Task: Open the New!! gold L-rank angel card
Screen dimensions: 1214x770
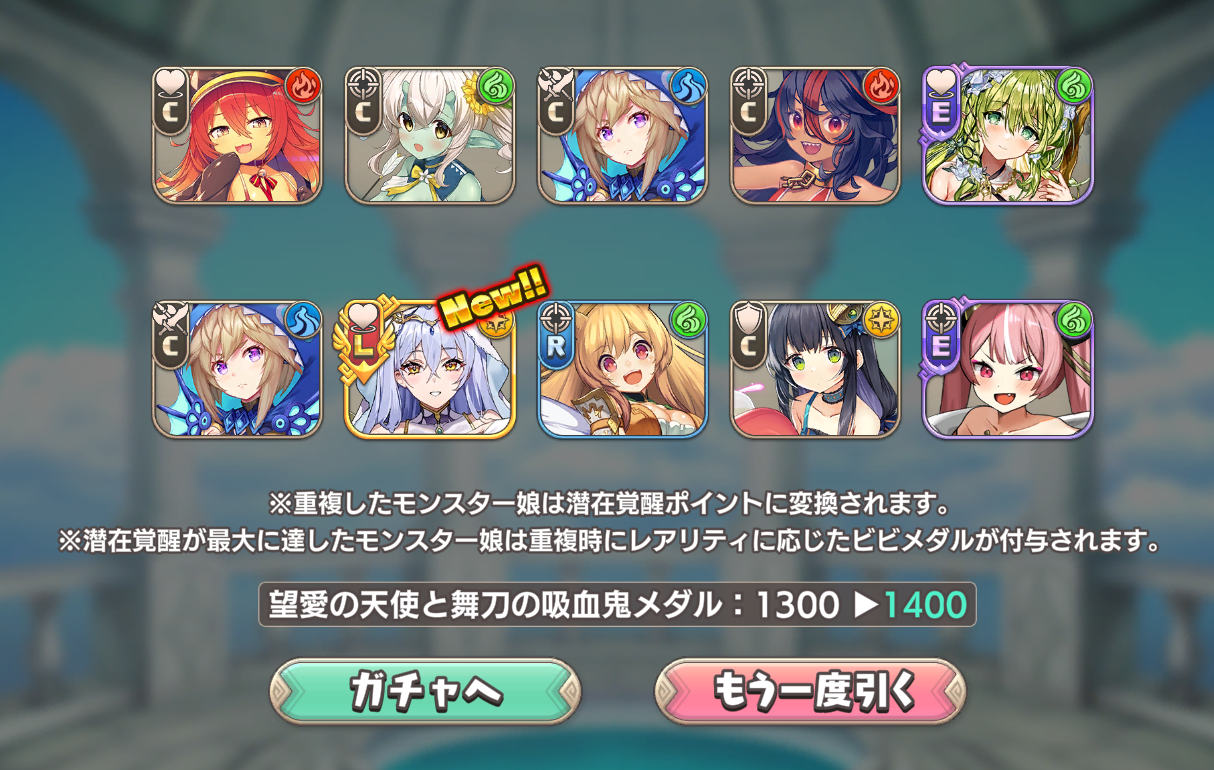Action: pos(430,369)
